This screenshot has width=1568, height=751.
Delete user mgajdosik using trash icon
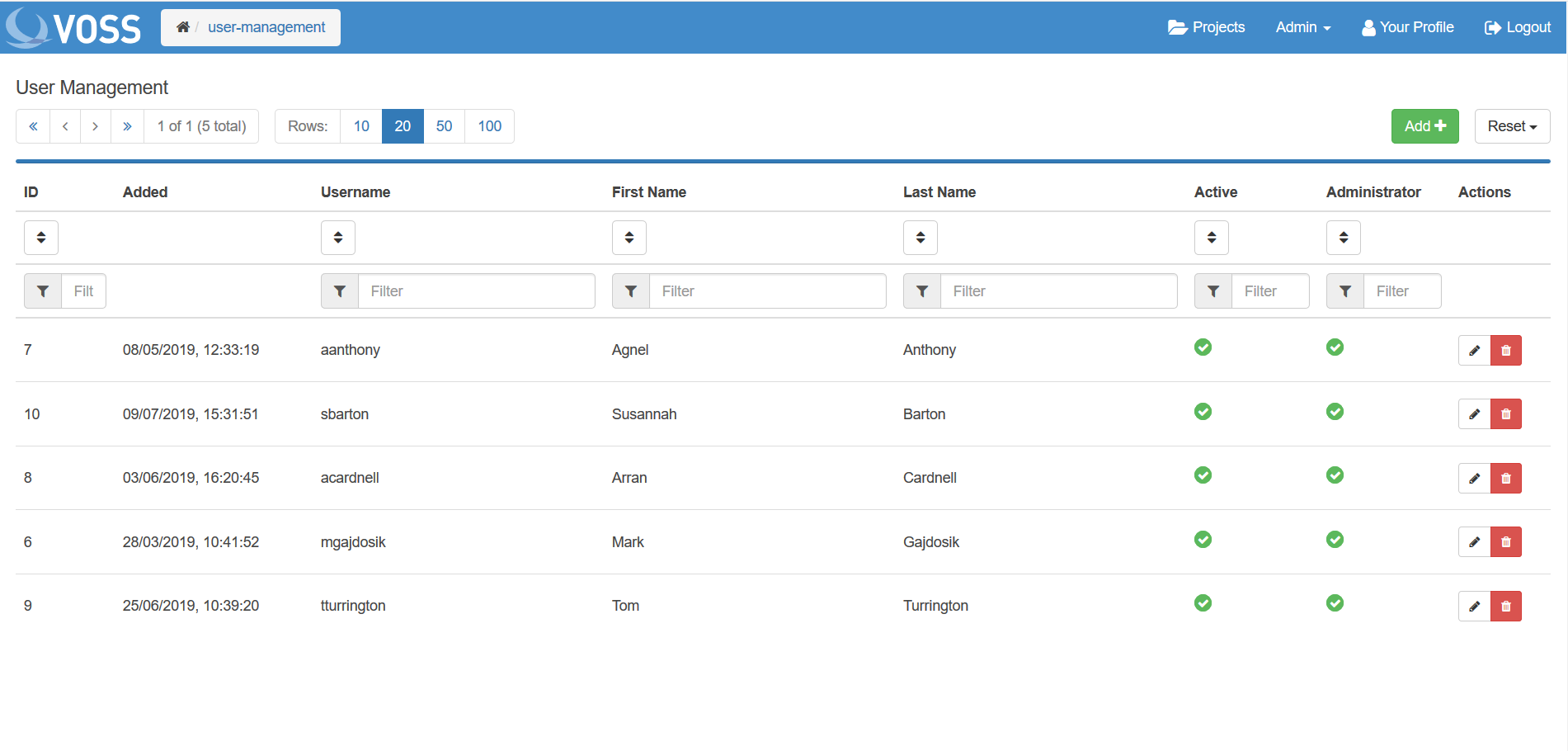click(1505, 542)
